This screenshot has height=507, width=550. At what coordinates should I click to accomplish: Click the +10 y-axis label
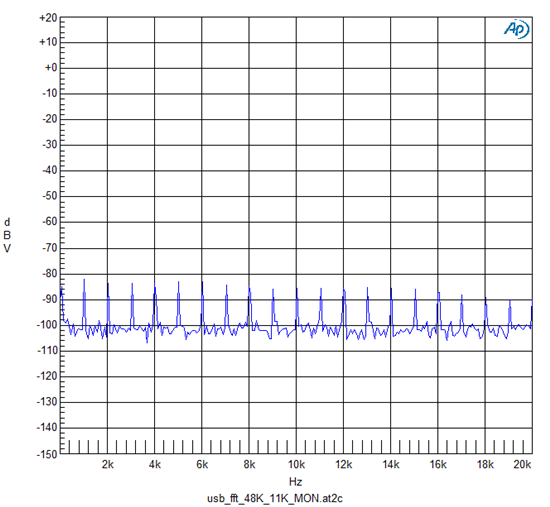point(48,42)
